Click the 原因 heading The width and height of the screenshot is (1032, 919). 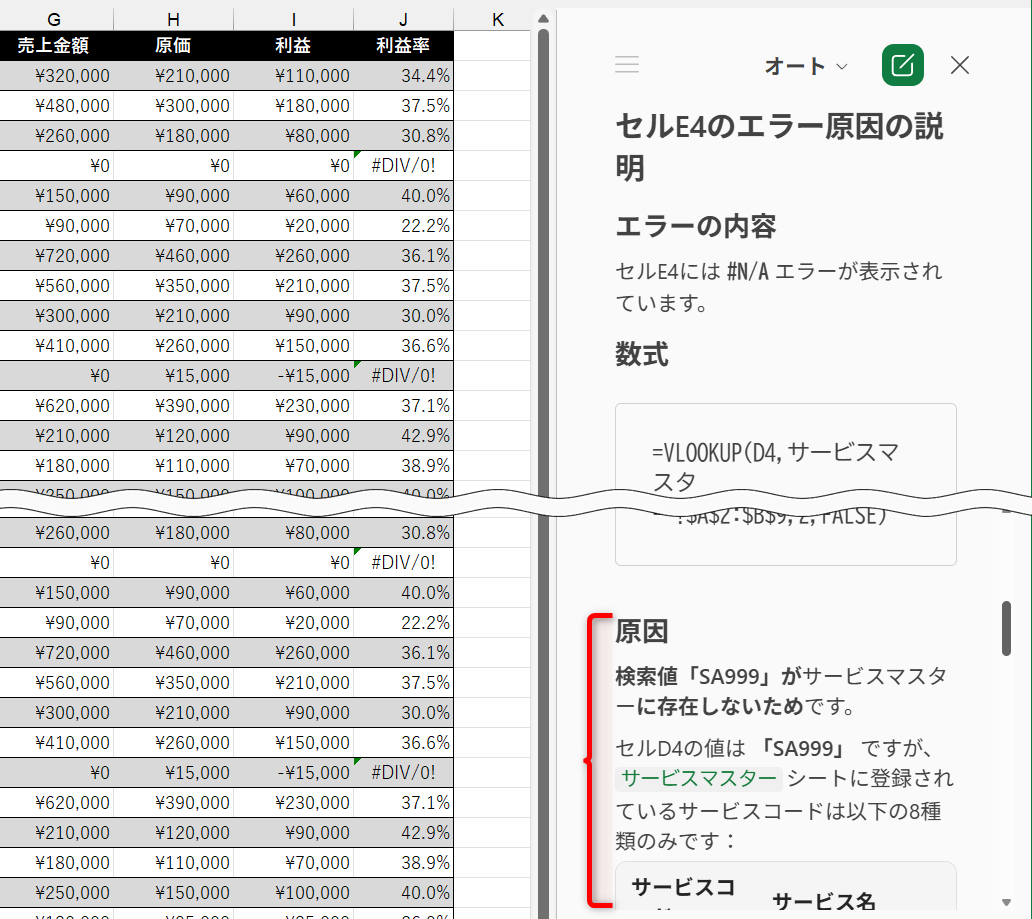tap(642, 631)
